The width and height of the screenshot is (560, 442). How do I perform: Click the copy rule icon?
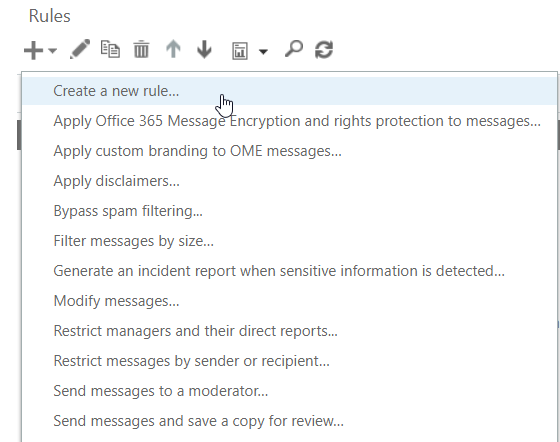pos(110,49)
